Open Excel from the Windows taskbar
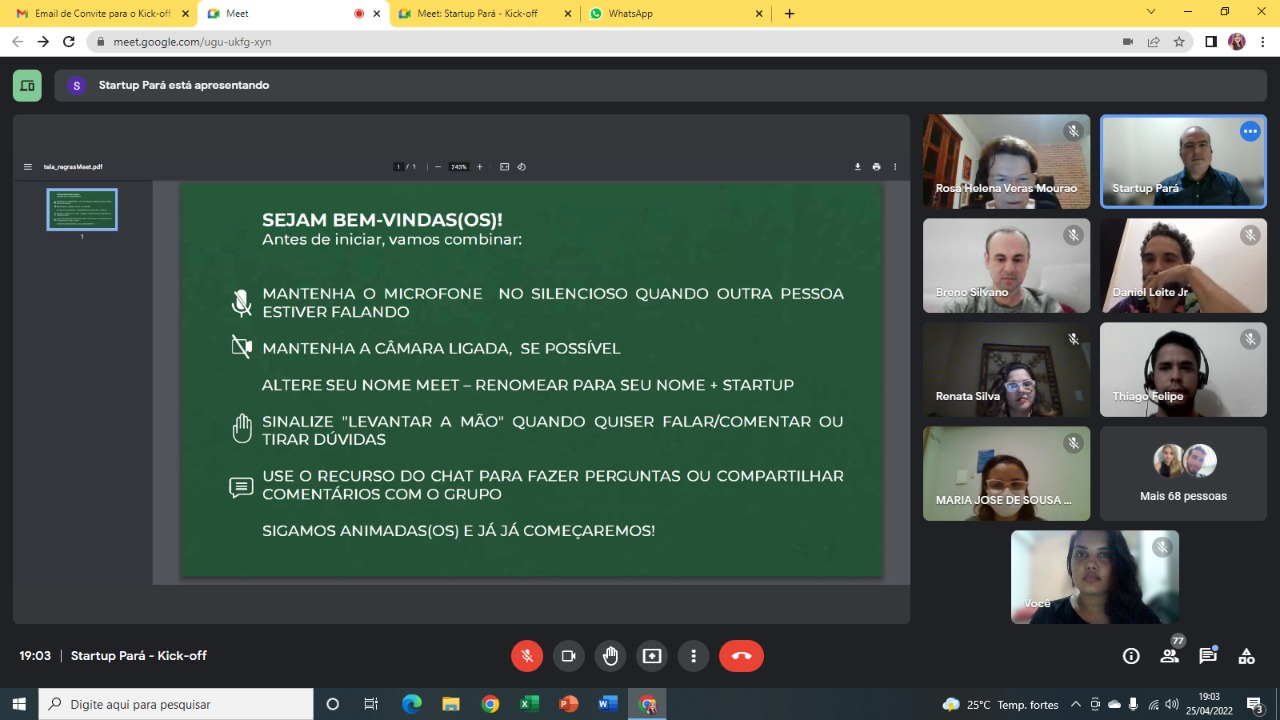Screen dimensions: 1280x720 click(529, 704)
